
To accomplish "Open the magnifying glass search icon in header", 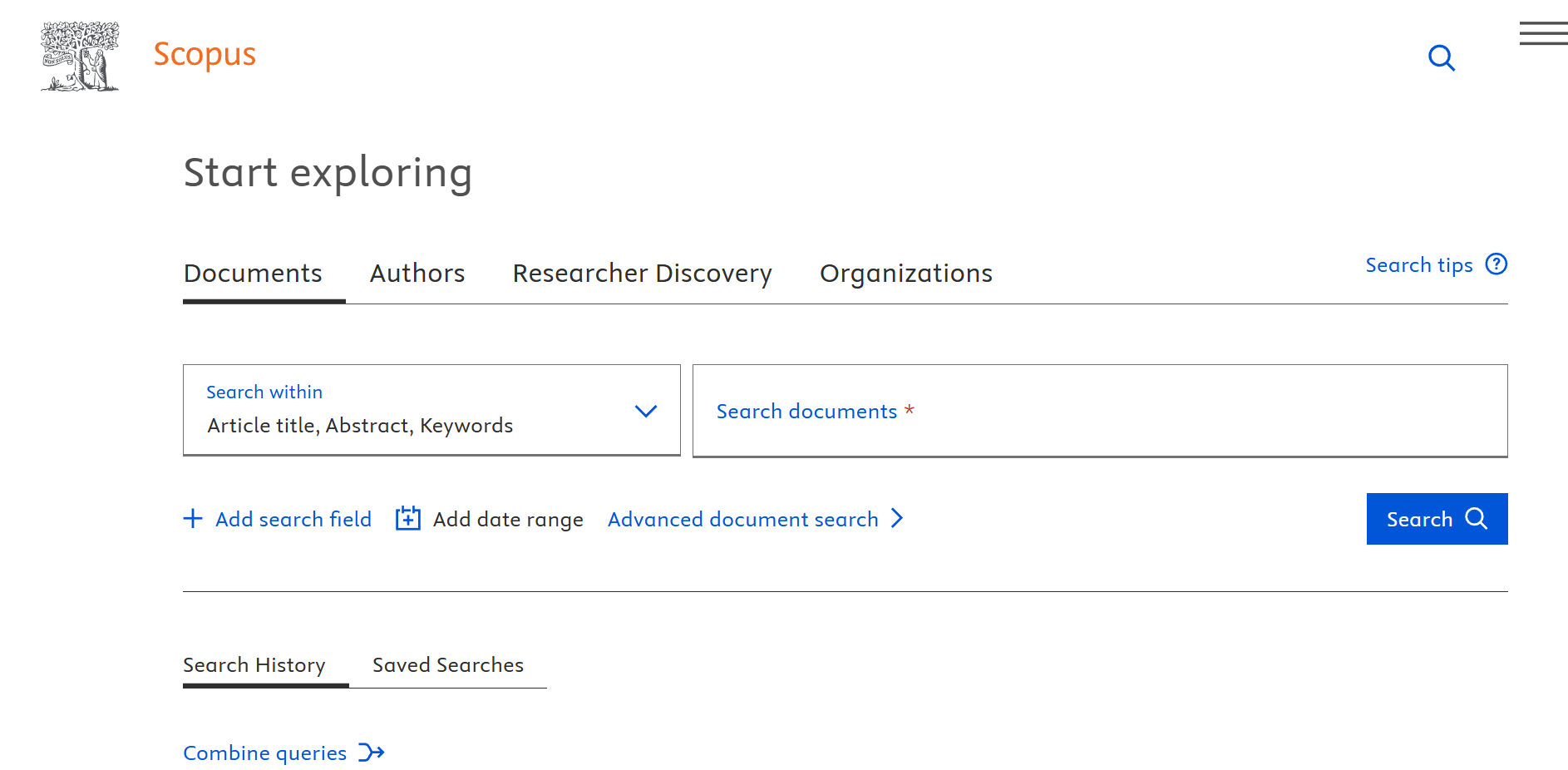I will coord(1441,58).
